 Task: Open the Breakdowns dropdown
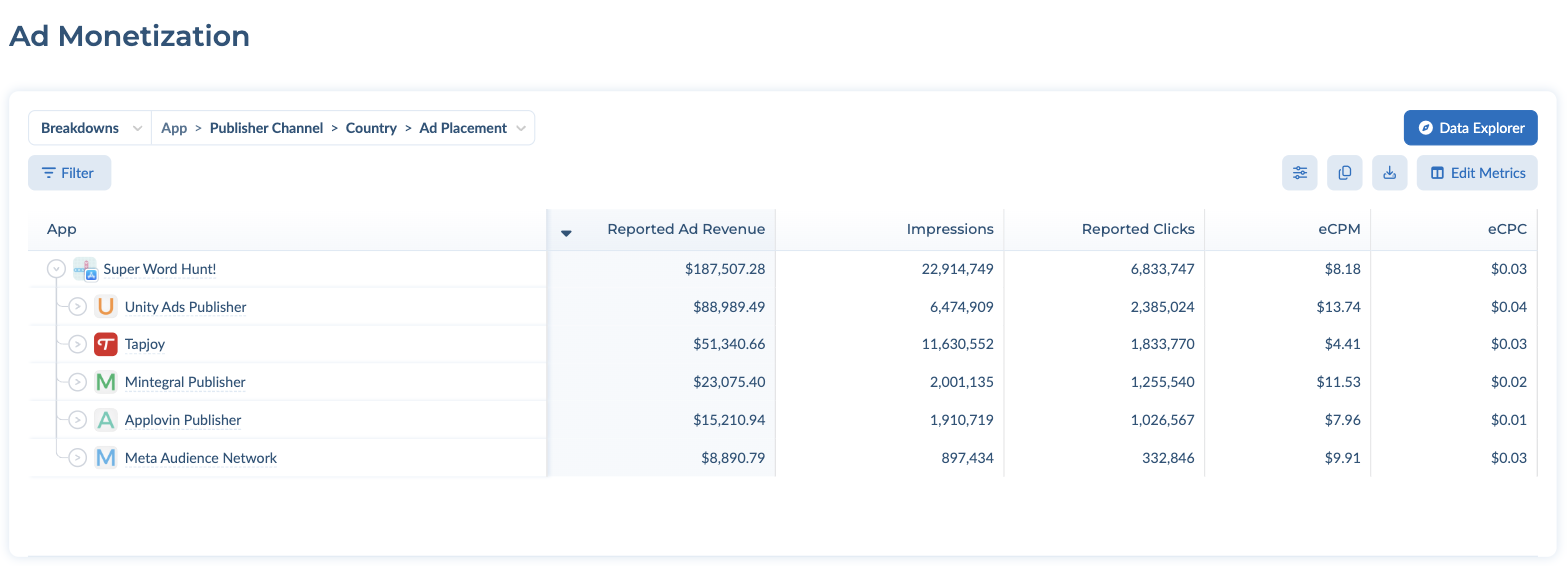pos(90,128)
